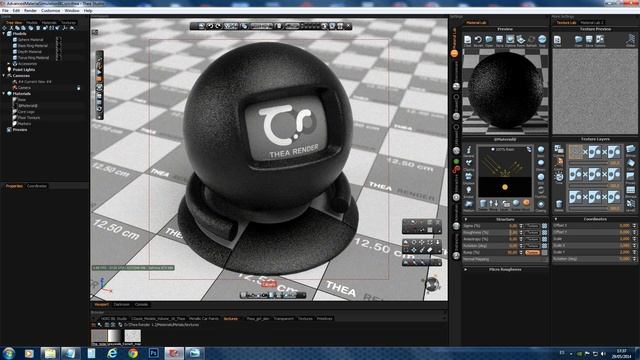Open General material settings icon
This screenshot has width=640, height=360.
pos(469,151)
